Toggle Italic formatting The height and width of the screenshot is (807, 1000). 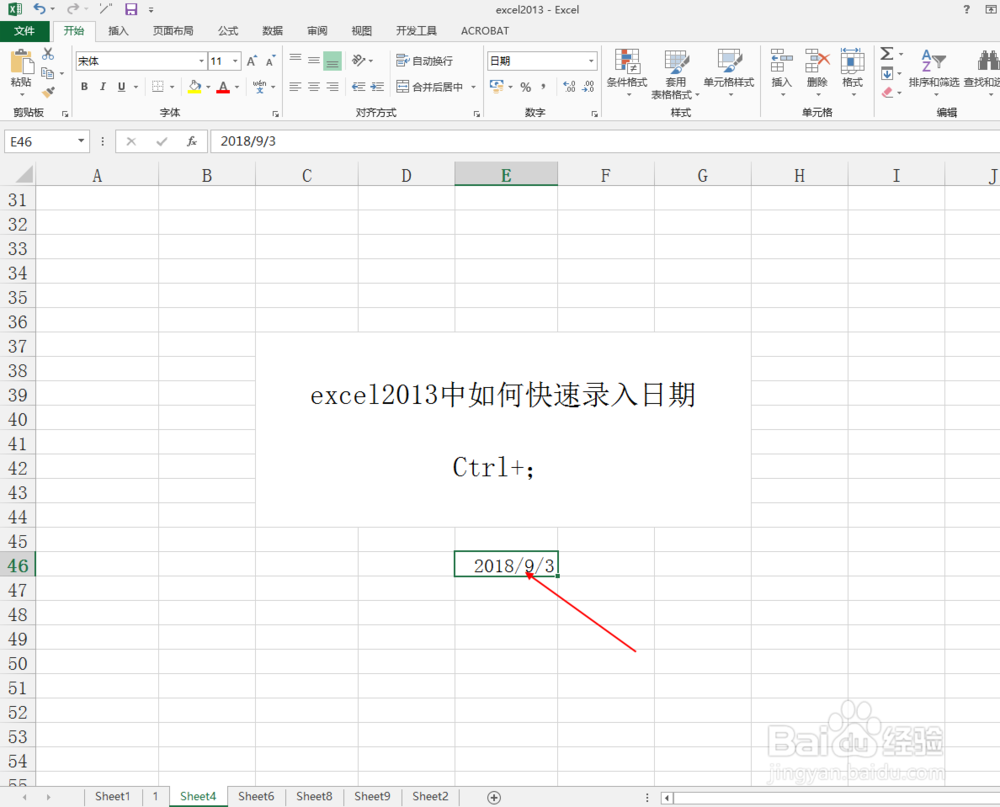pyautogui.click(x=103, y=87)
